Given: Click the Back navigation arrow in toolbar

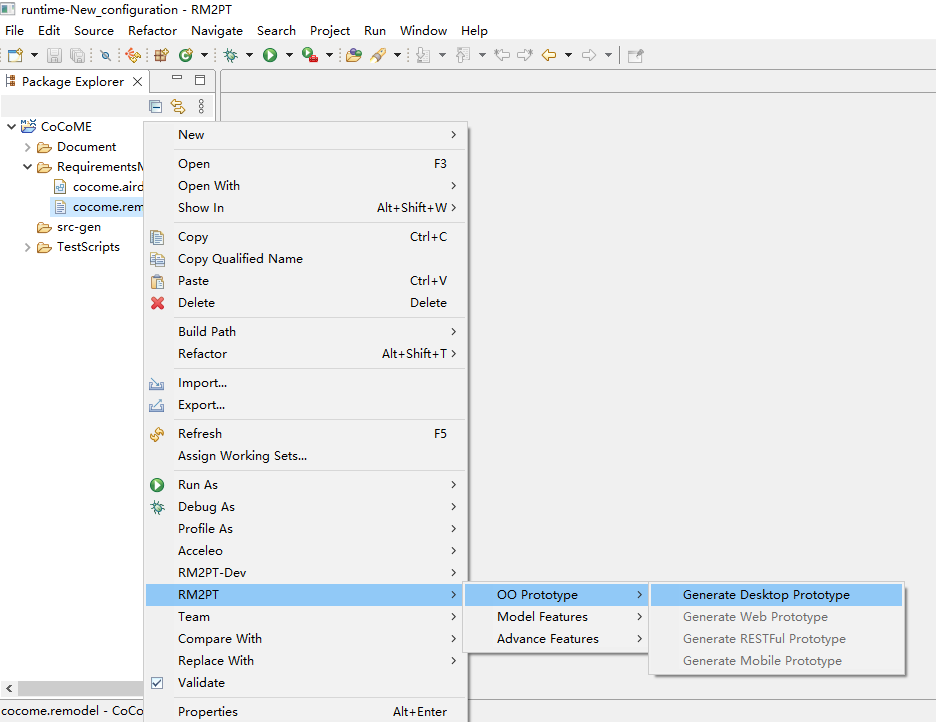Looking at the screenshot, I should point(548,55).
